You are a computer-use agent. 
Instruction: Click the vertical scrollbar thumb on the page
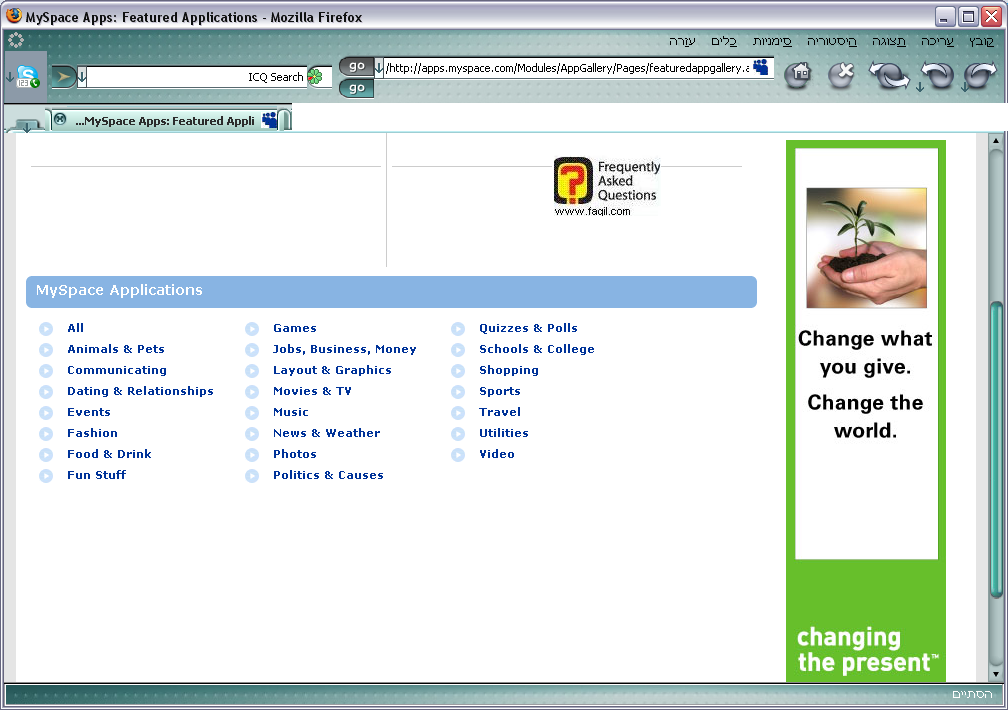[x=995, y=450]
